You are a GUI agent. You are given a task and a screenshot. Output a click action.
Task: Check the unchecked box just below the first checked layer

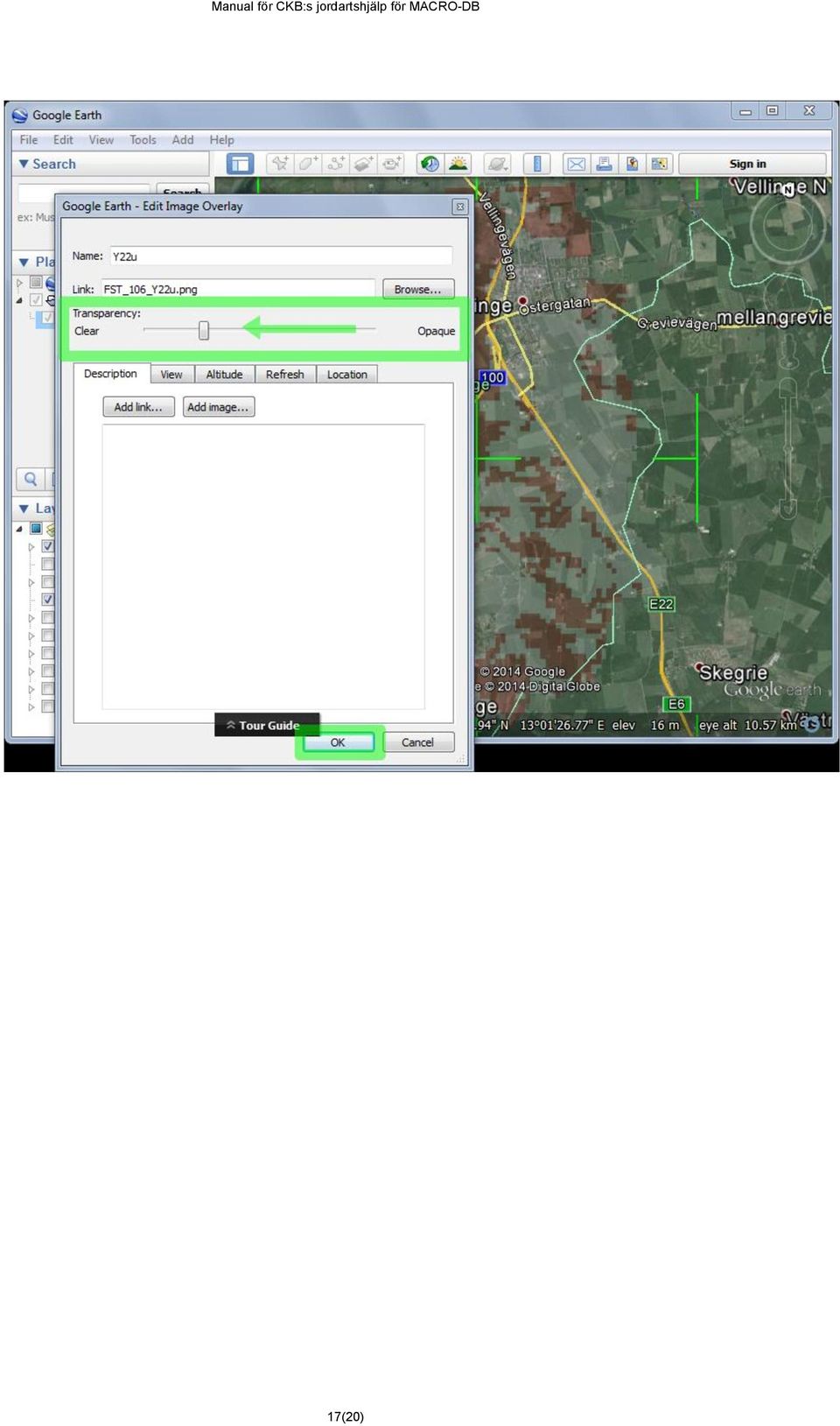(48, 564)
